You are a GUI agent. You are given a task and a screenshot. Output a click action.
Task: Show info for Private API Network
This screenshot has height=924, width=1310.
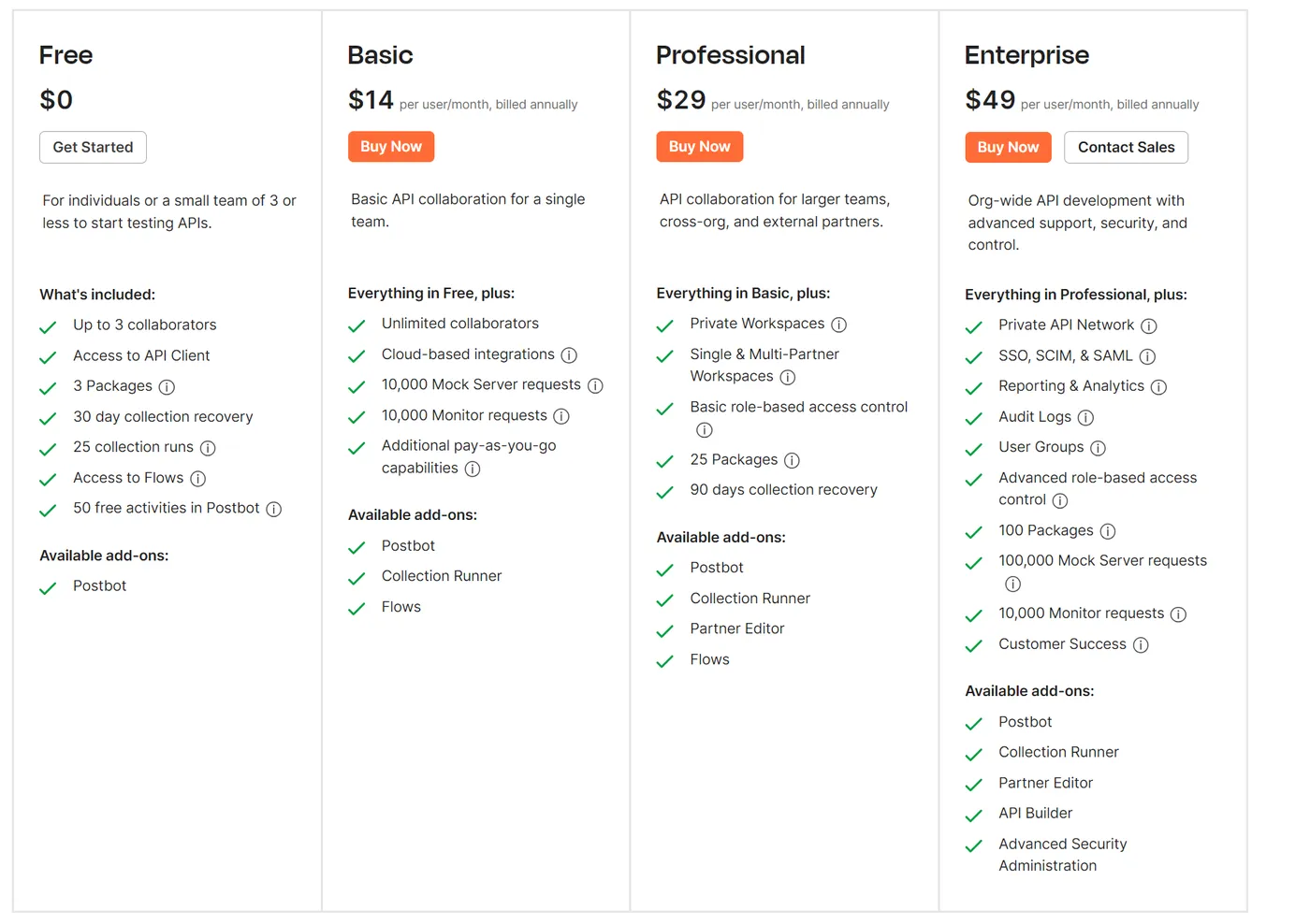[1148, 325]
